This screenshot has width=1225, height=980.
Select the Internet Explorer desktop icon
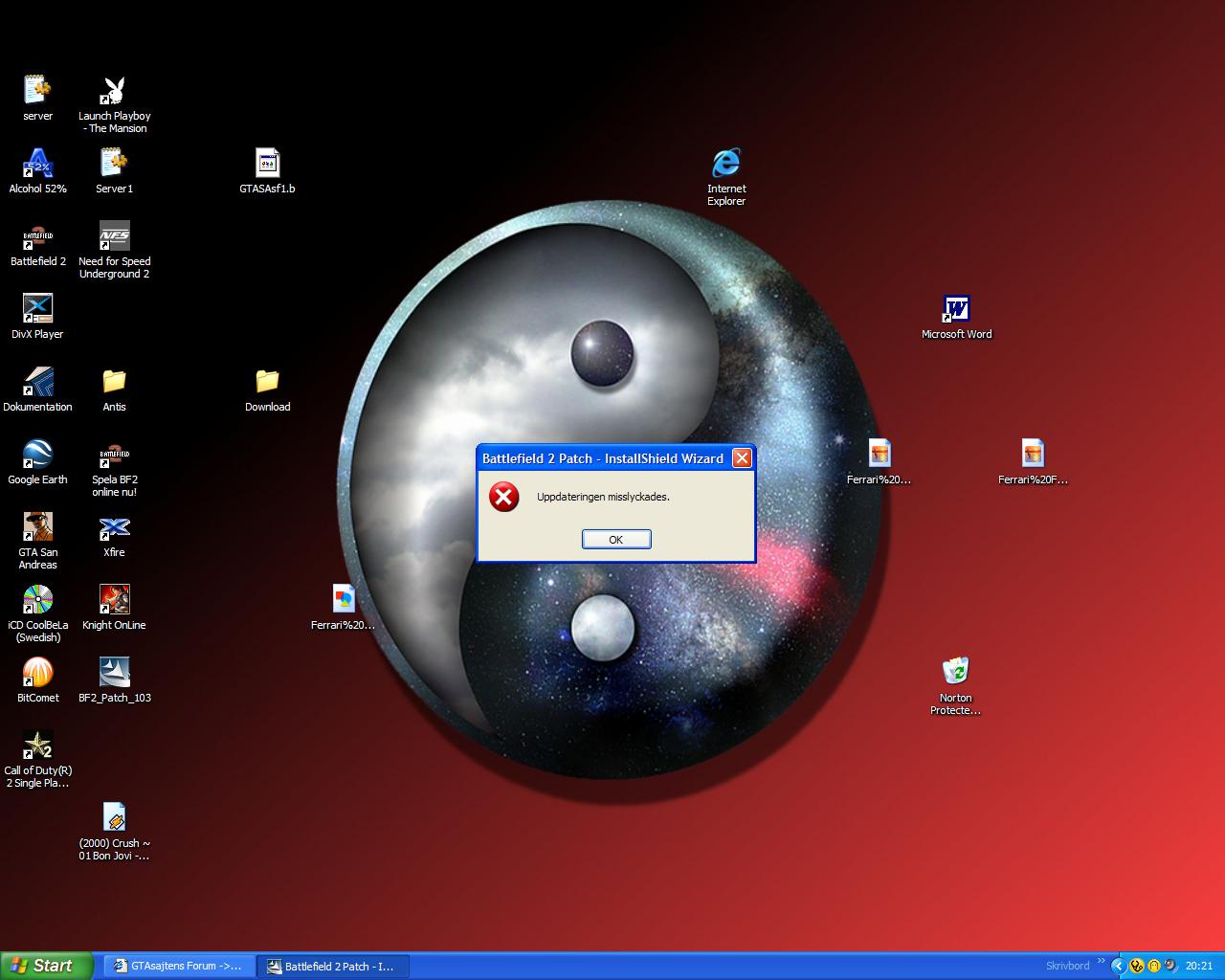726,176
